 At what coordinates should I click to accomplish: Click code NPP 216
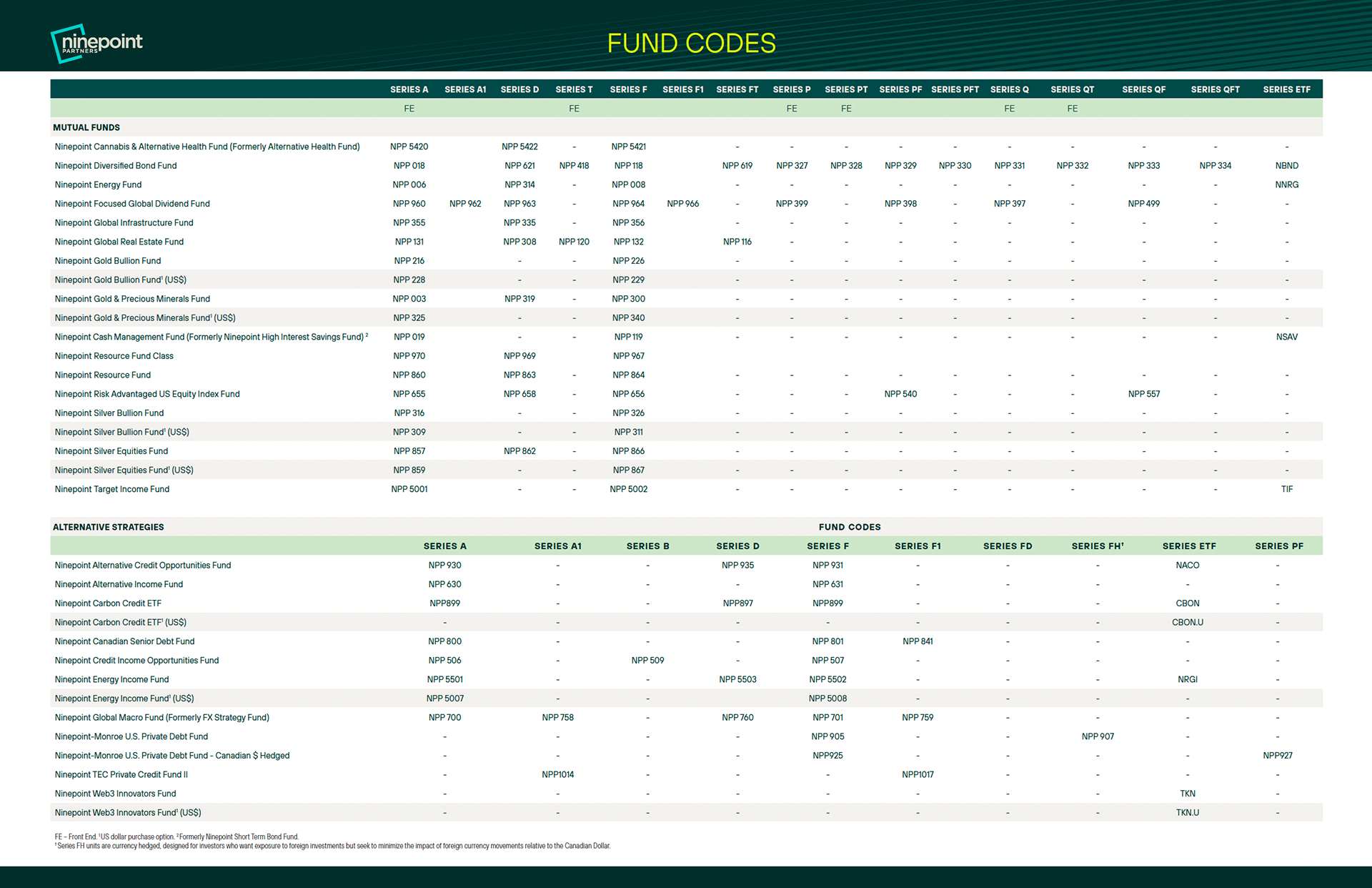tap(409, 261)
